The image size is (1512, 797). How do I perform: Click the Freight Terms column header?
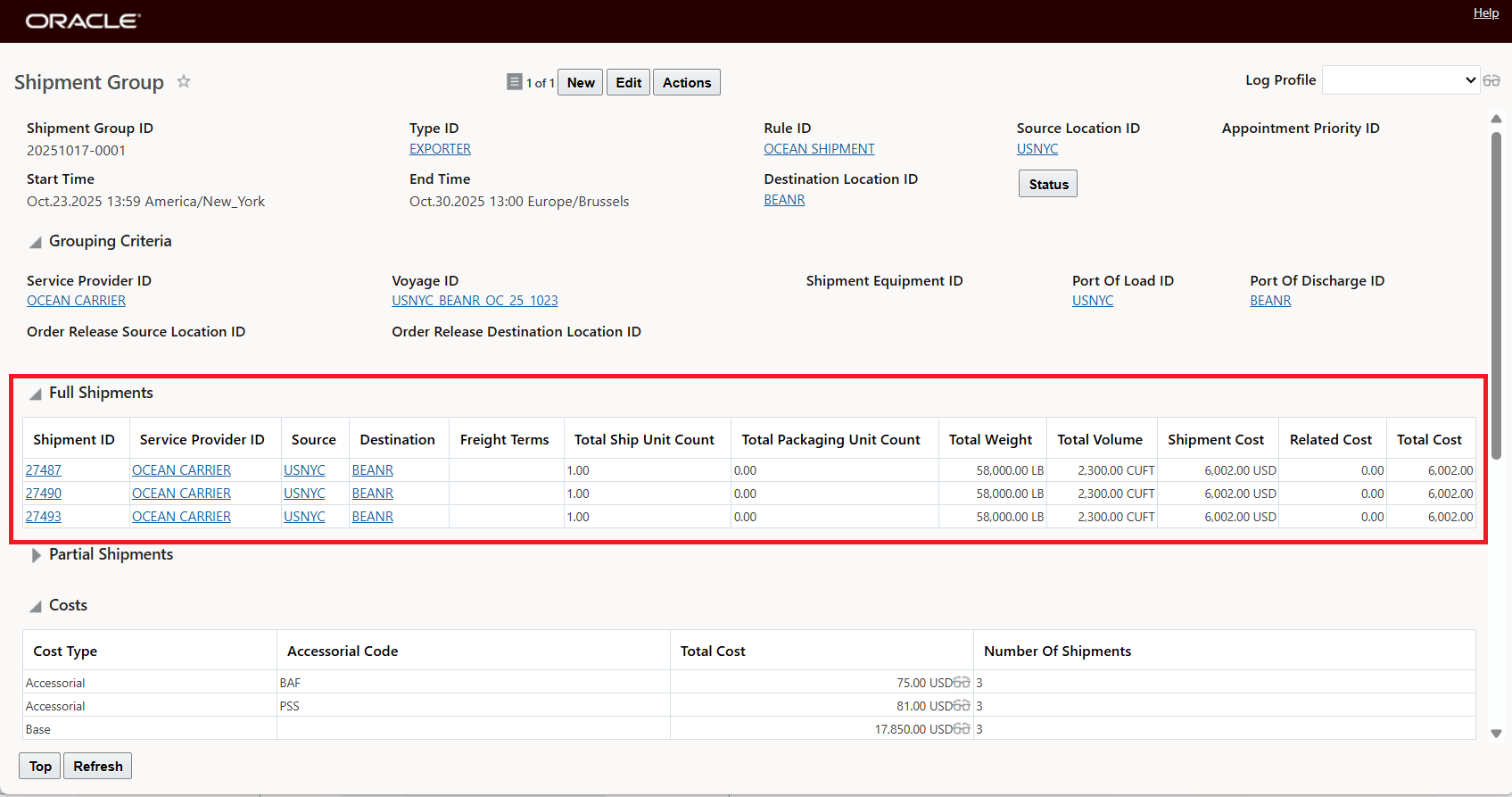(505, 440)
